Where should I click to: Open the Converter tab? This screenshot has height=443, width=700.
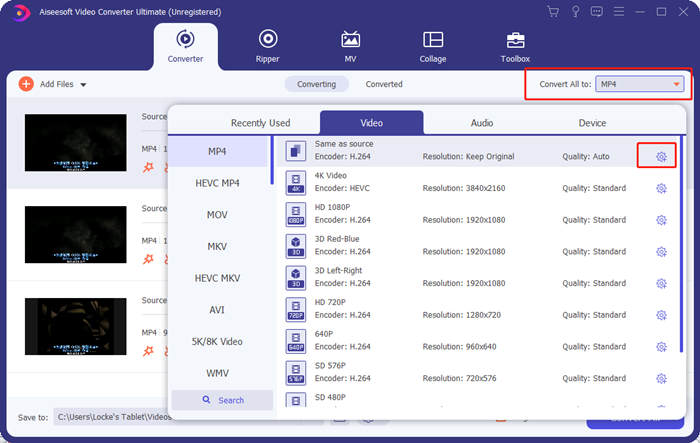(x=185, y=46)
